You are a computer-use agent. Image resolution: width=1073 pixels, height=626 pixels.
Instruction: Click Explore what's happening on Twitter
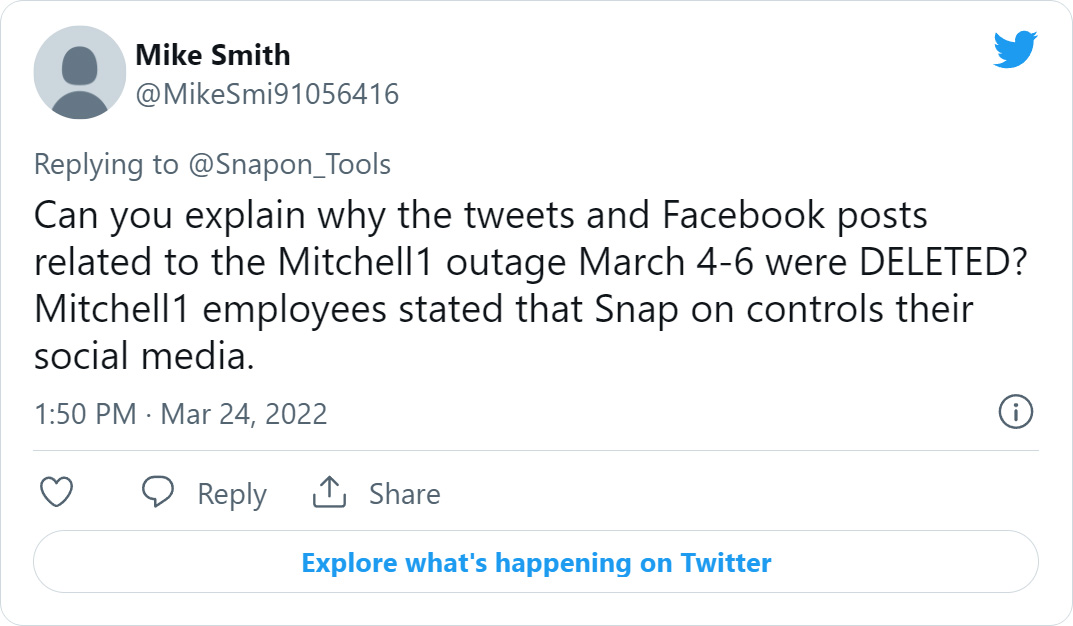(x=536, y=562)
